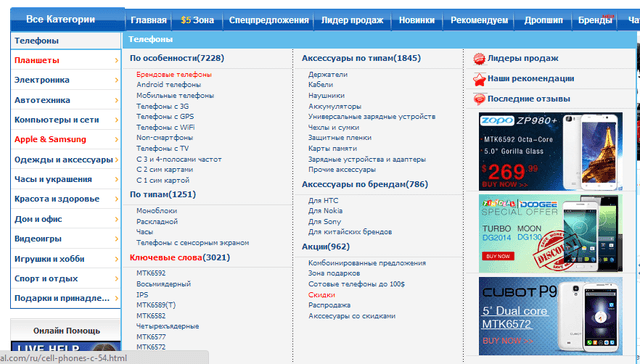Viewport: 640px width, 364px height.
Task: Expand the Красота и здоровье arrow
Action: click(x=116, y=199)
